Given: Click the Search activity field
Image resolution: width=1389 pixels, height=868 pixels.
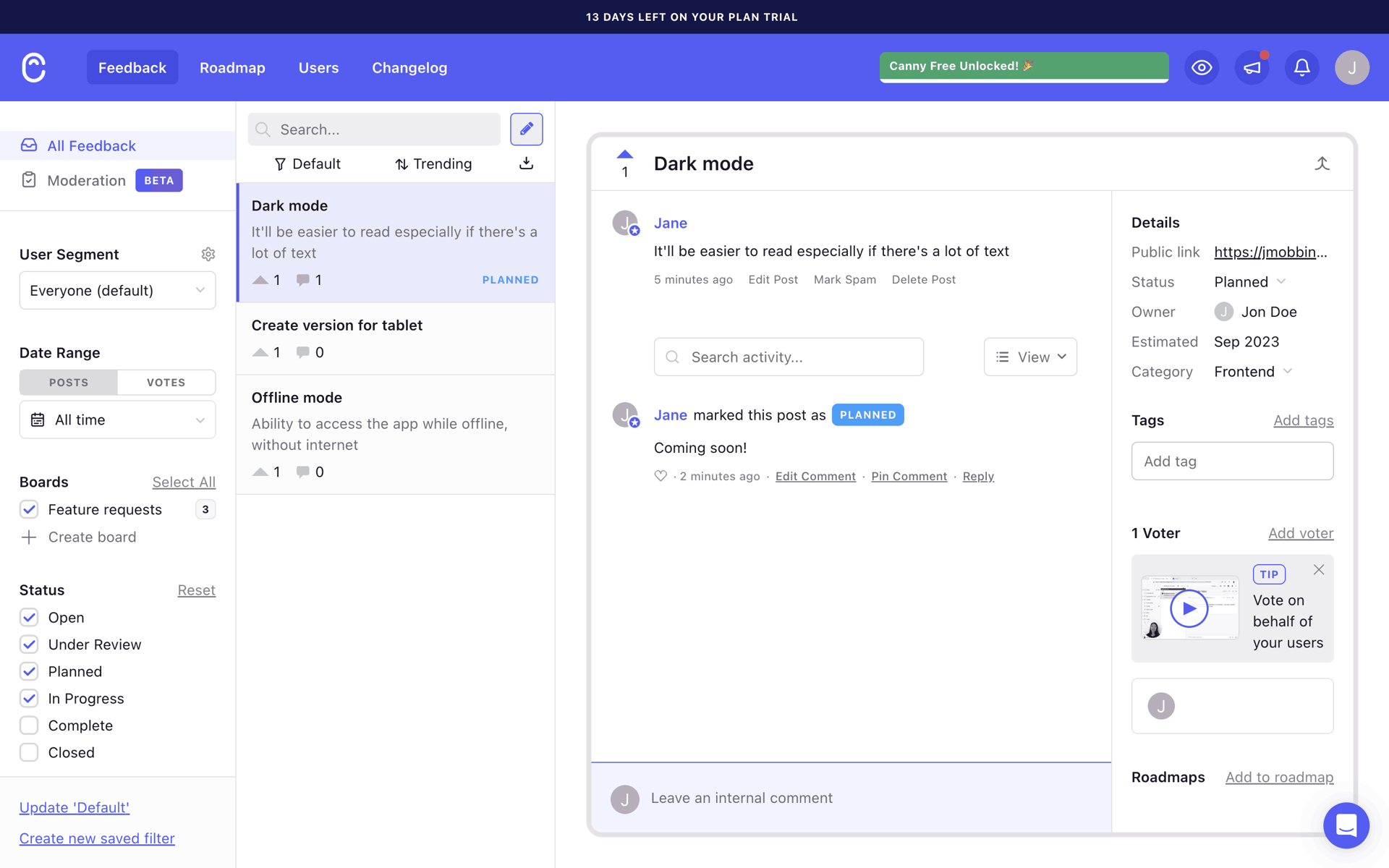Looking at the screenshot, I should tap(789, 357).
